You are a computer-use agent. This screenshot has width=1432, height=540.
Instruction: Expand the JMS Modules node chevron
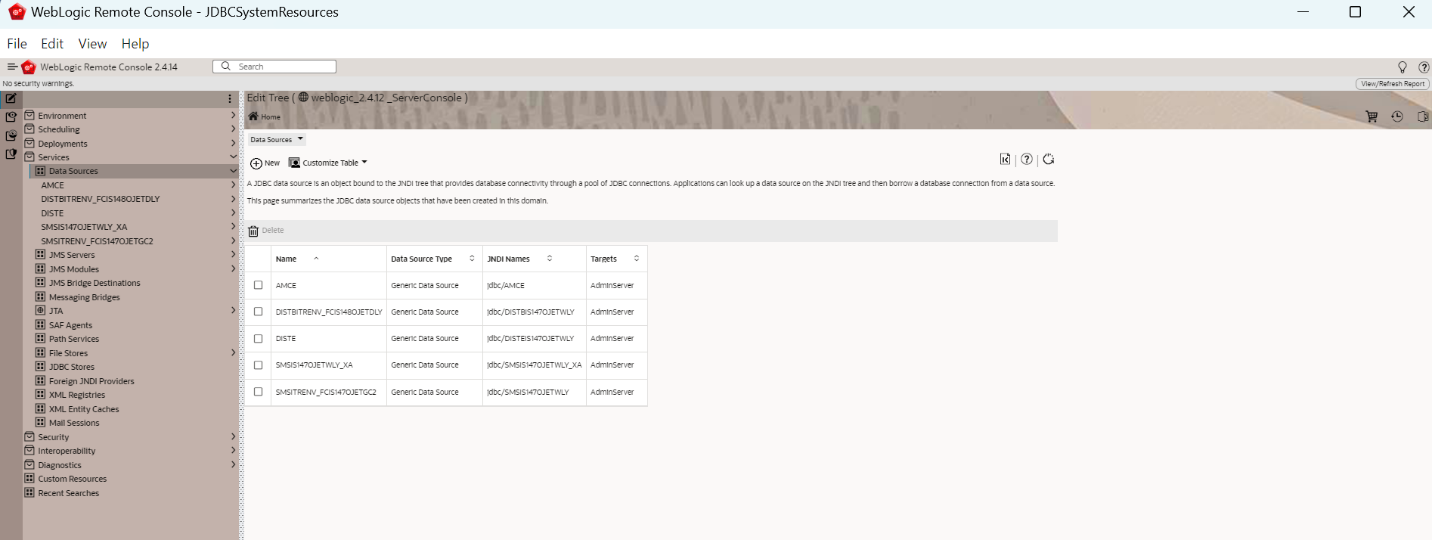coord(233,269)
